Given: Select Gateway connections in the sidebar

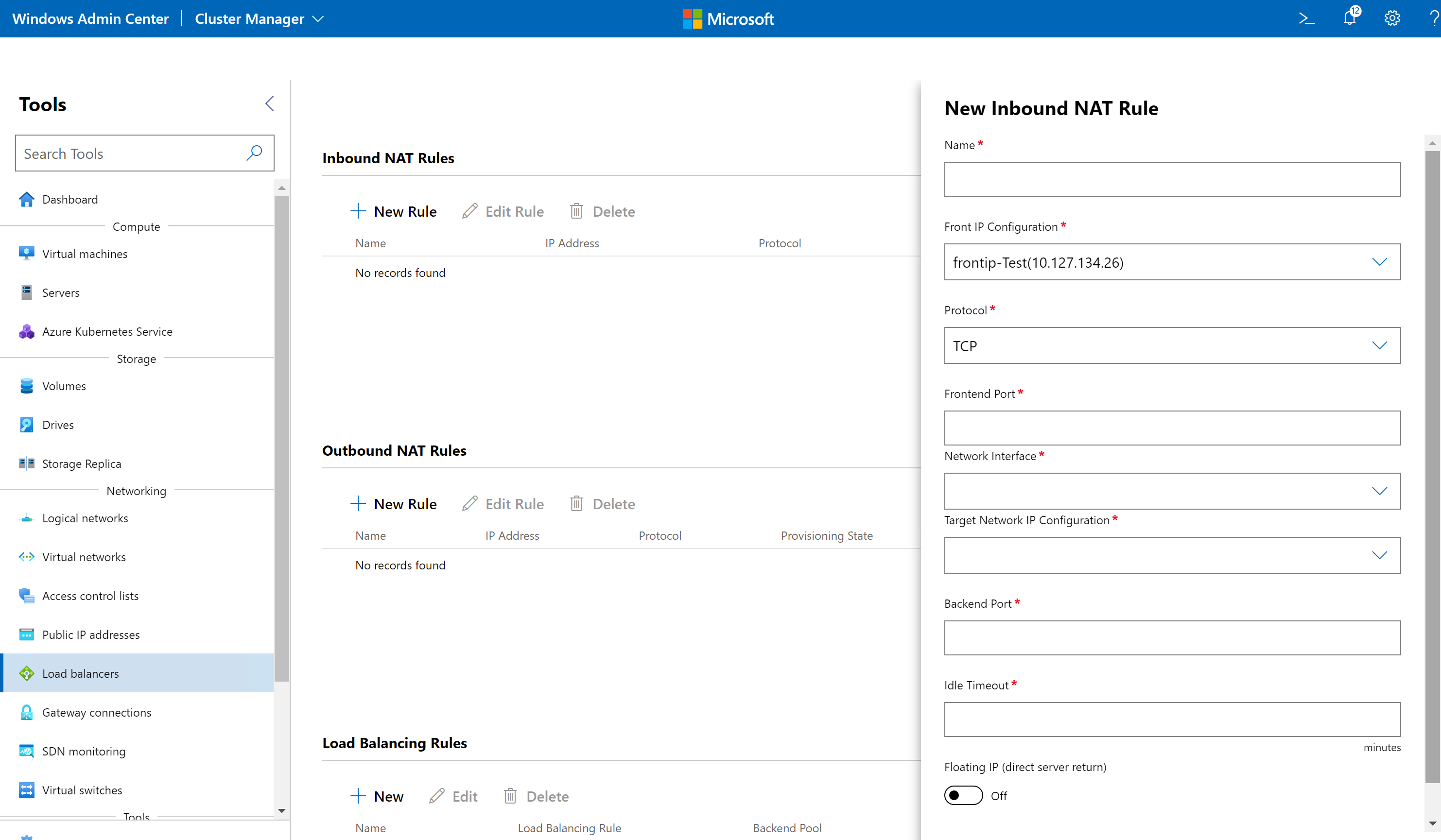Looking at the screenshot, I should click(x=96, y=712).
